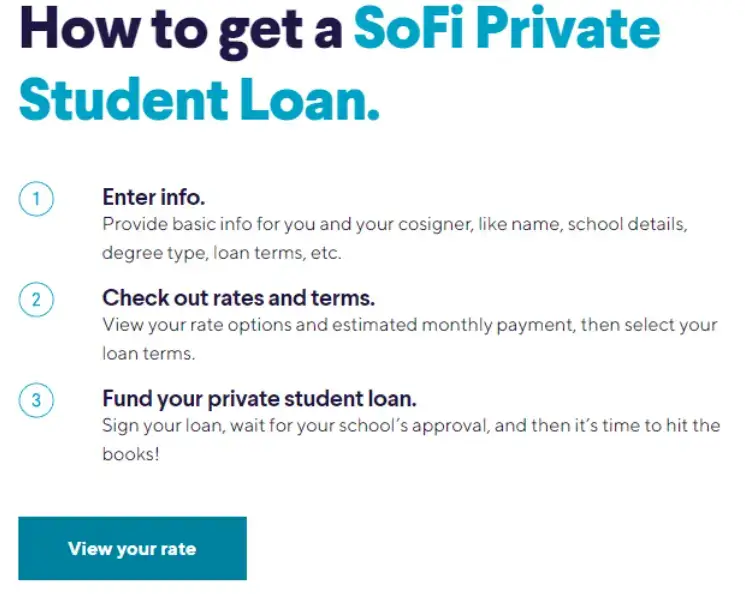The image size is (745, 594).
Task: Select the step 2 circle icon
Action: 36,299
